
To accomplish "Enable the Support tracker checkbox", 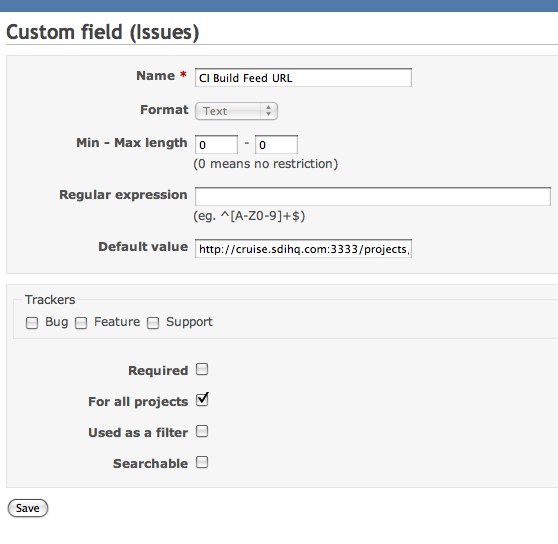I will 153,323.
